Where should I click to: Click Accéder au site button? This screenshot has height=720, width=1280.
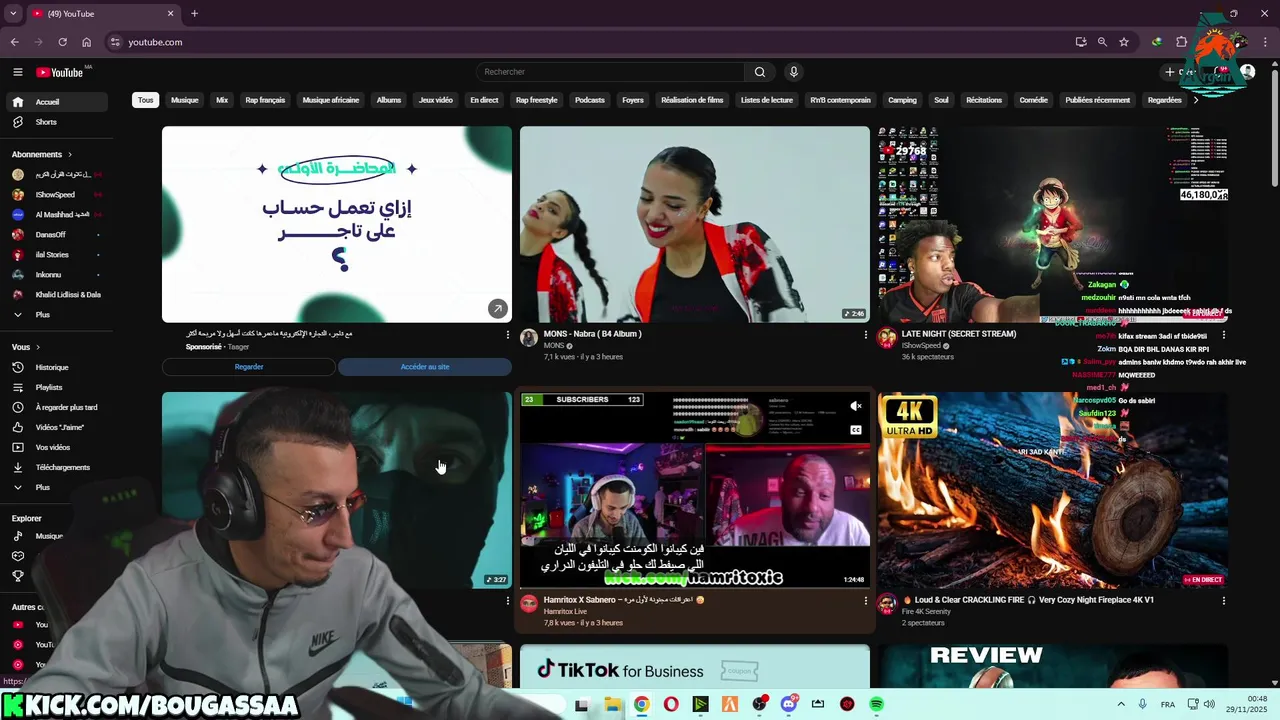[425, 367]
